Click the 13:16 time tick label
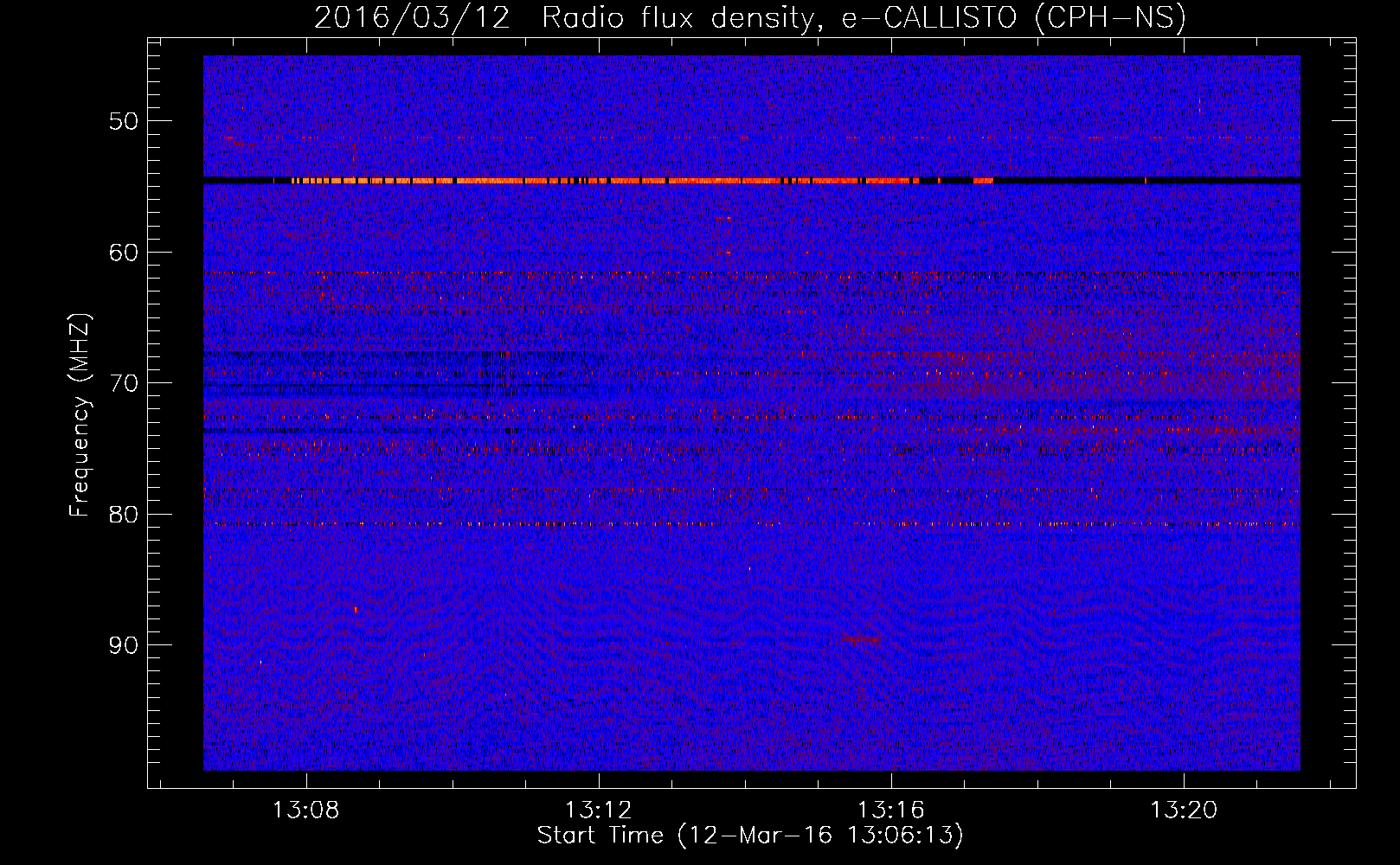 point(891,811)
